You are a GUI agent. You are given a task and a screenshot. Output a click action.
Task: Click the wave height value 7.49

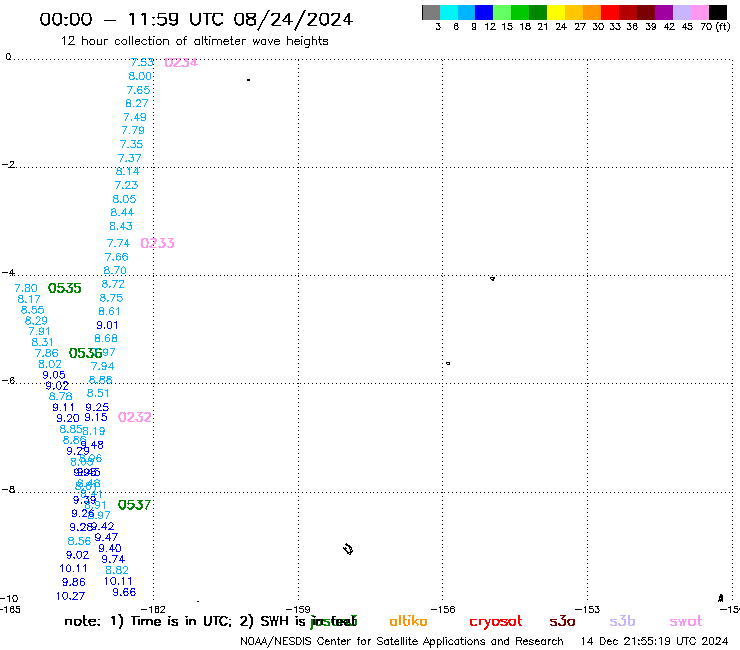(135, 117)
